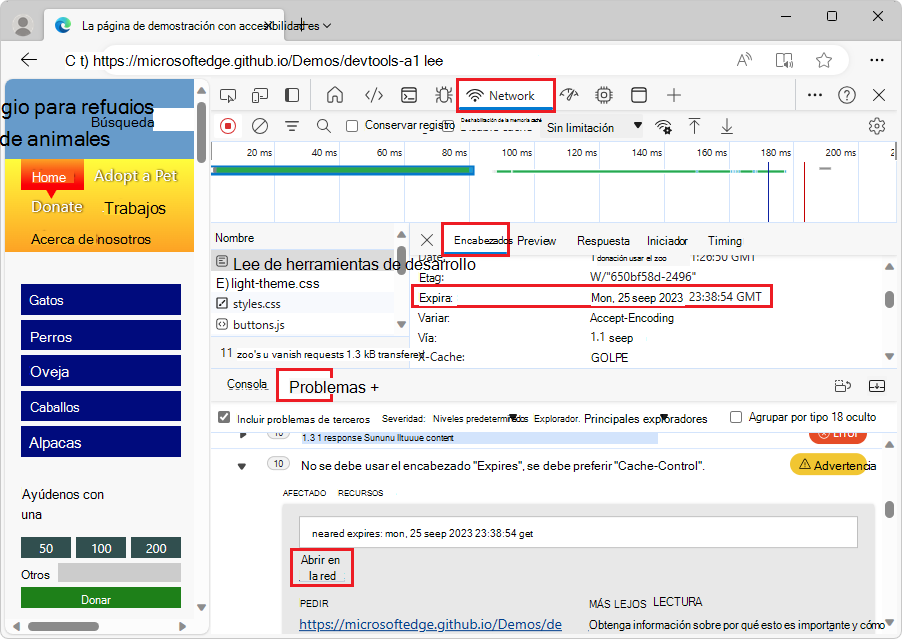Open Niveles predeterminados severity dropdown

click(480, 419)
